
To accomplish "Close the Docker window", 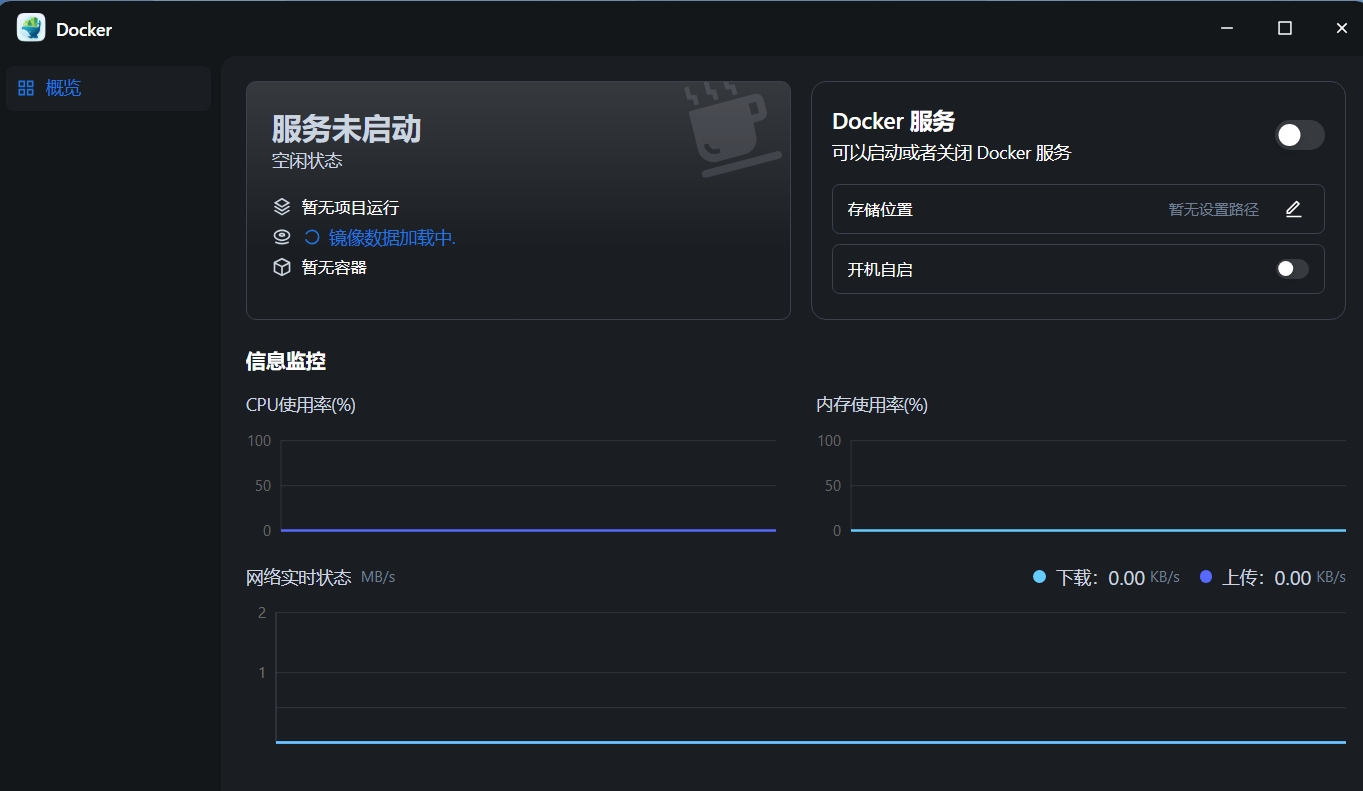I will coord(1341,28).
